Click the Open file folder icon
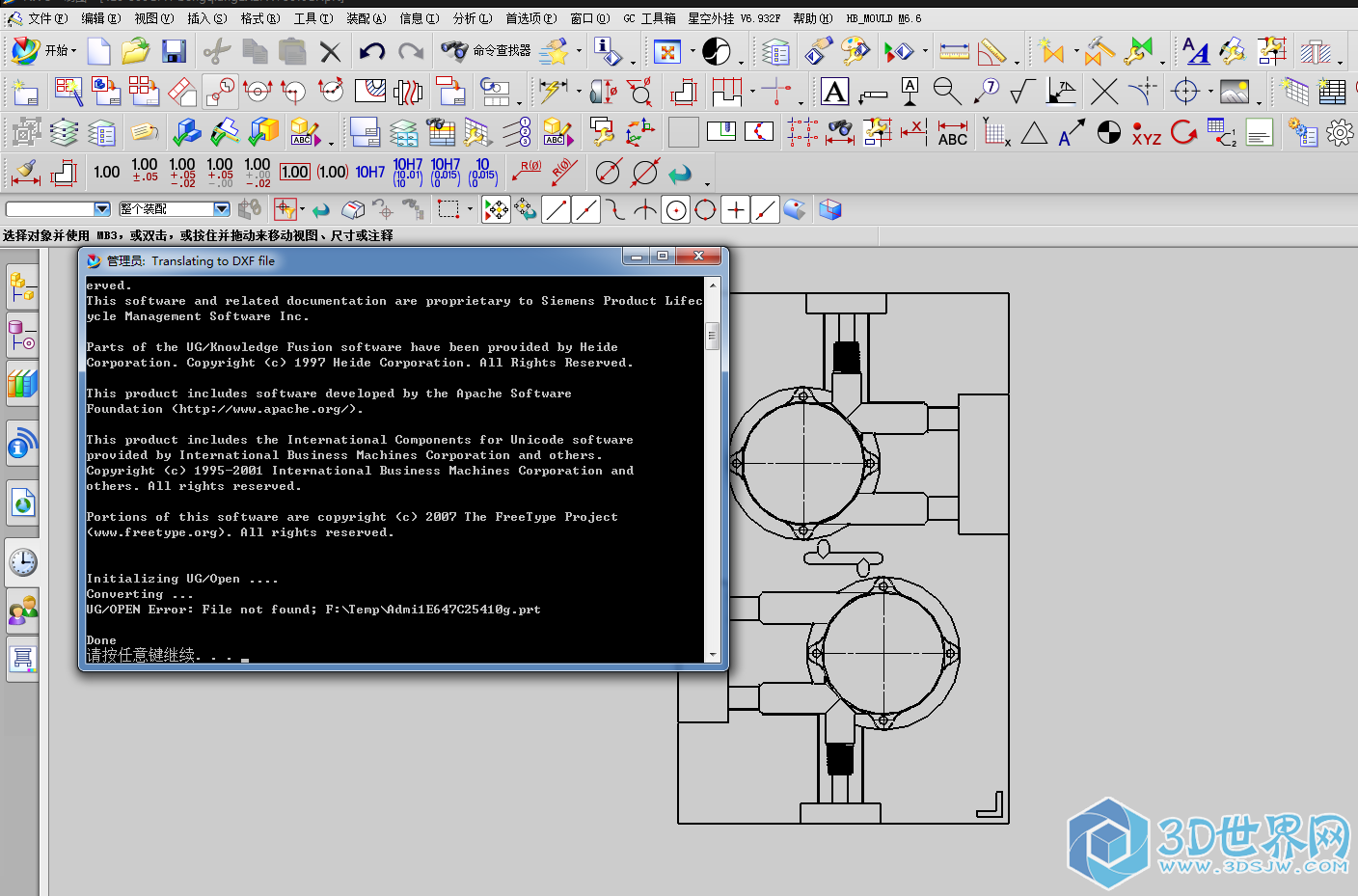1358x896 pixels. pos(136,51)
